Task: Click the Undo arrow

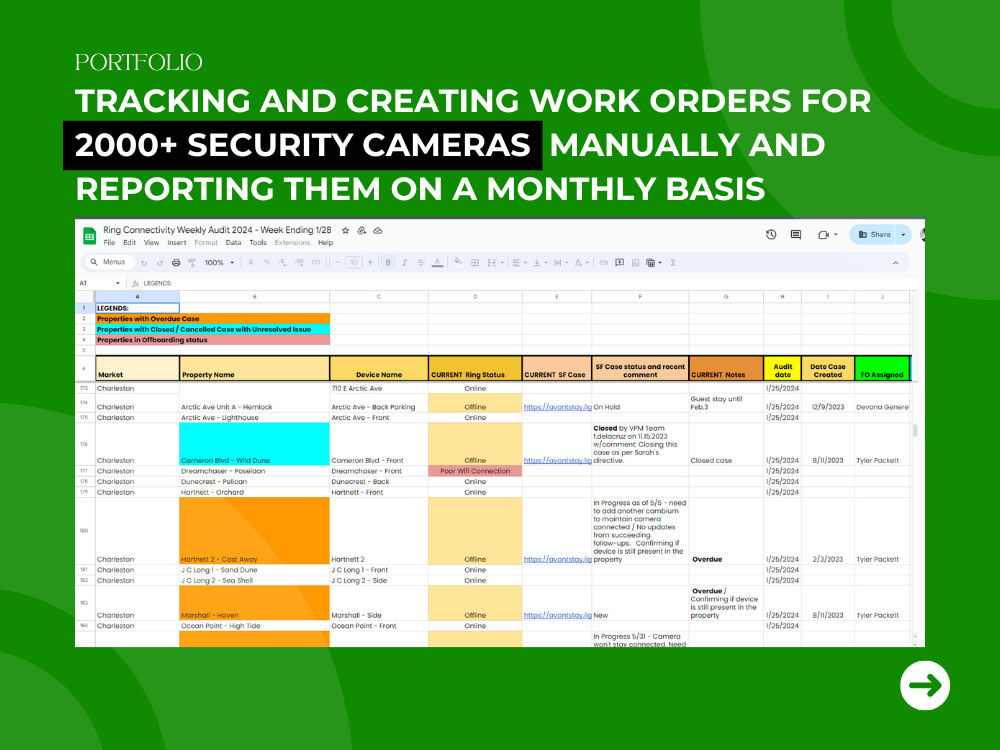Action: coord(144,263)
